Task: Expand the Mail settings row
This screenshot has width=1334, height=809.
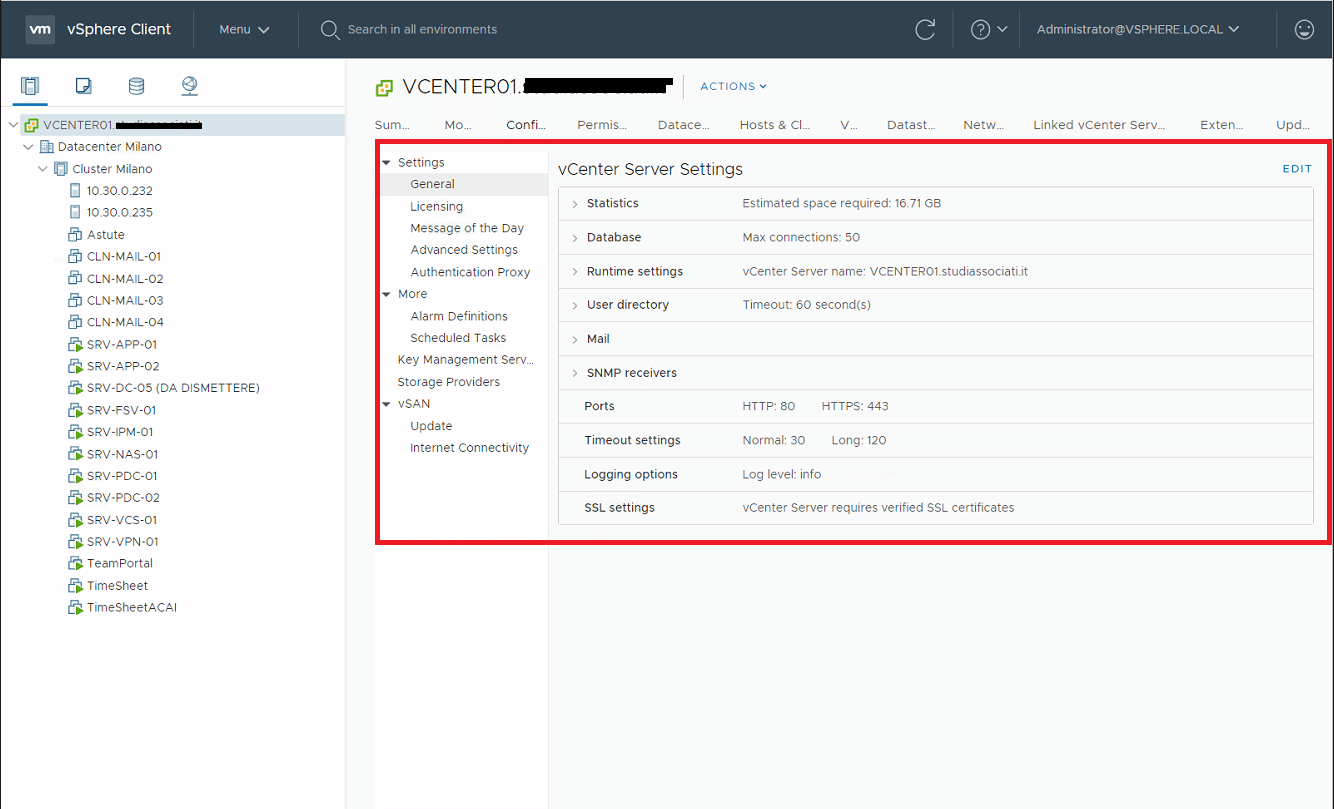Action: pos(575,340)
